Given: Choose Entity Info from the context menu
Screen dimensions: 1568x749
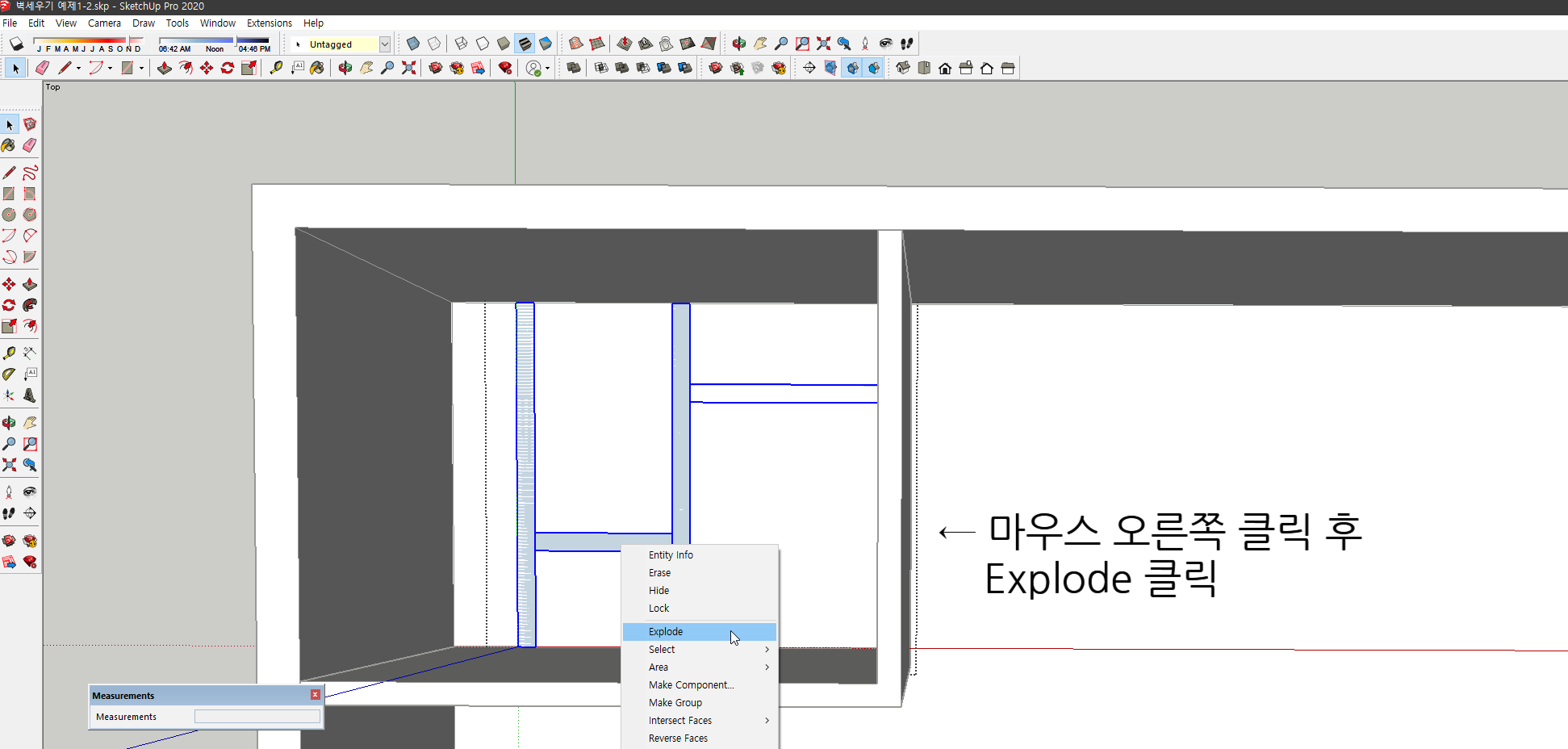Looking at the screenshot, I should 700,554.
